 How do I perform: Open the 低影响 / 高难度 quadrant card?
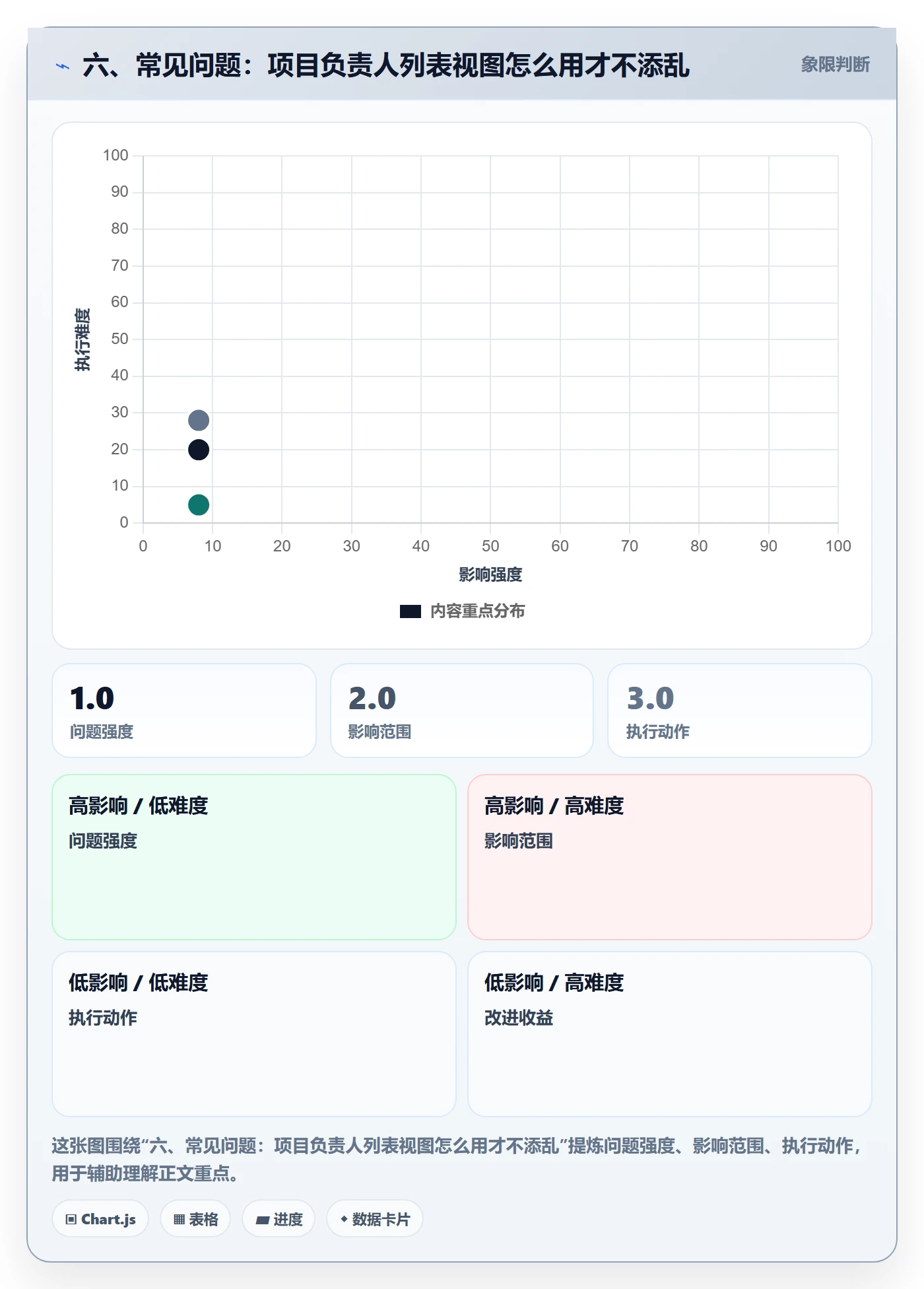(x=670, y=1034)
